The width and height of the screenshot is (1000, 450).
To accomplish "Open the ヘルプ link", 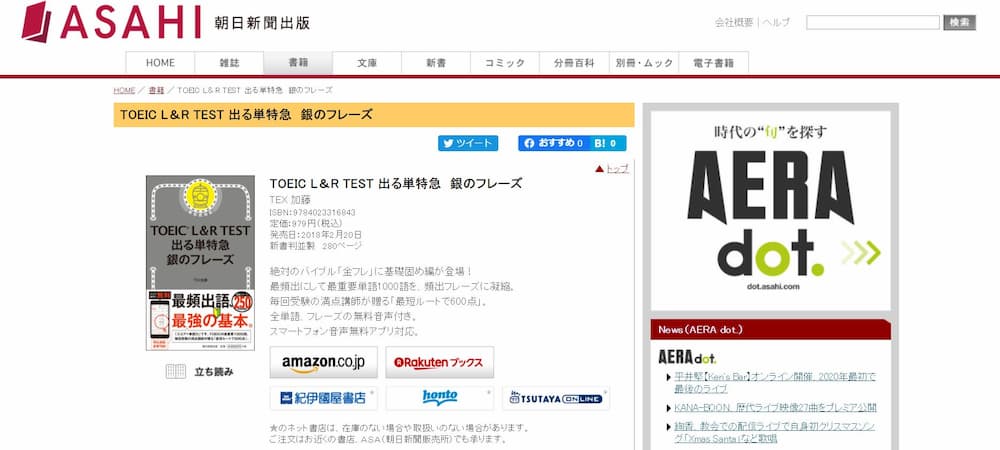I will coord(776,22).
